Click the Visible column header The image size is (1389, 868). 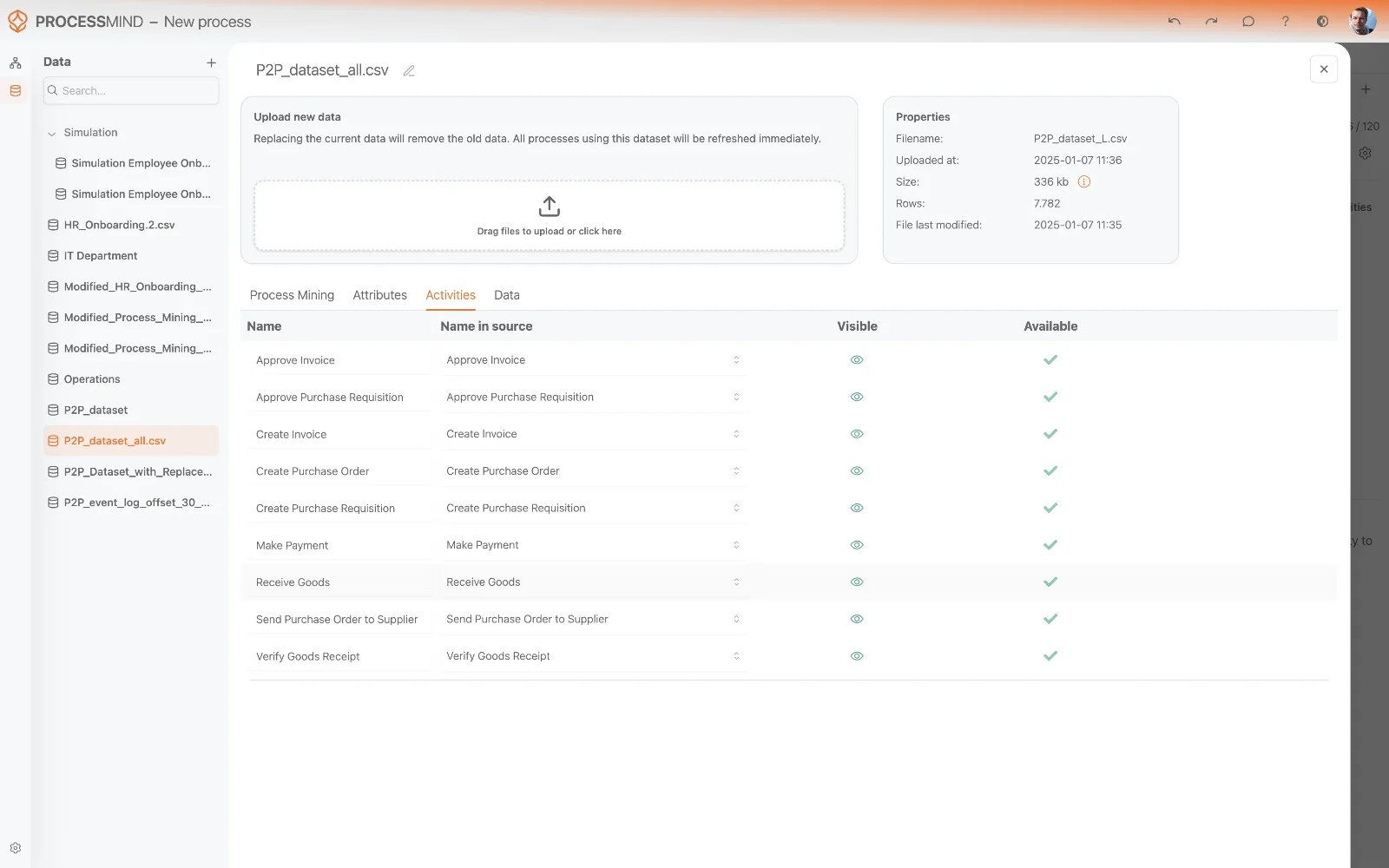tap(857, 326)
